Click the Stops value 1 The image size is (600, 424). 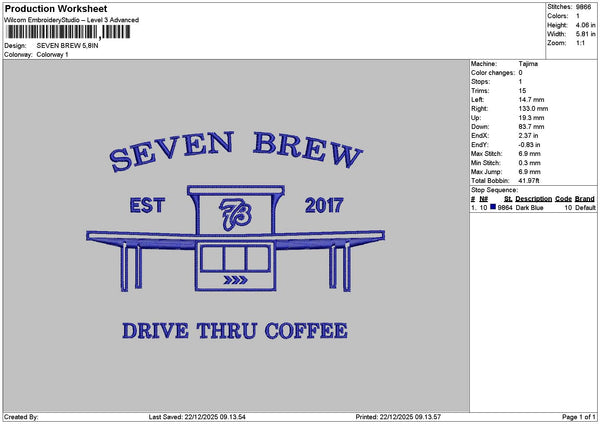tap(520, 82)
